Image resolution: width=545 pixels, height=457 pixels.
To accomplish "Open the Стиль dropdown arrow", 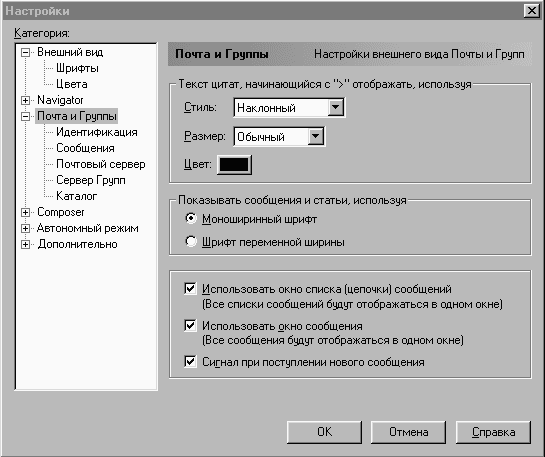I will tap(335, 107).
